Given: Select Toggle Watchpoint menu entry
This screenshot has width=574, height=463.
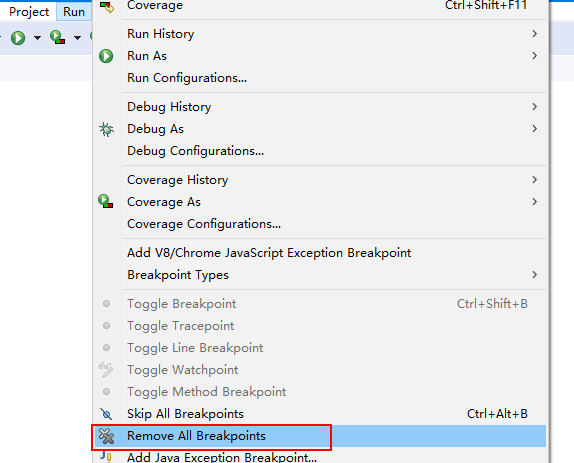Looking at the screenshot, I should tap(320, 370).
